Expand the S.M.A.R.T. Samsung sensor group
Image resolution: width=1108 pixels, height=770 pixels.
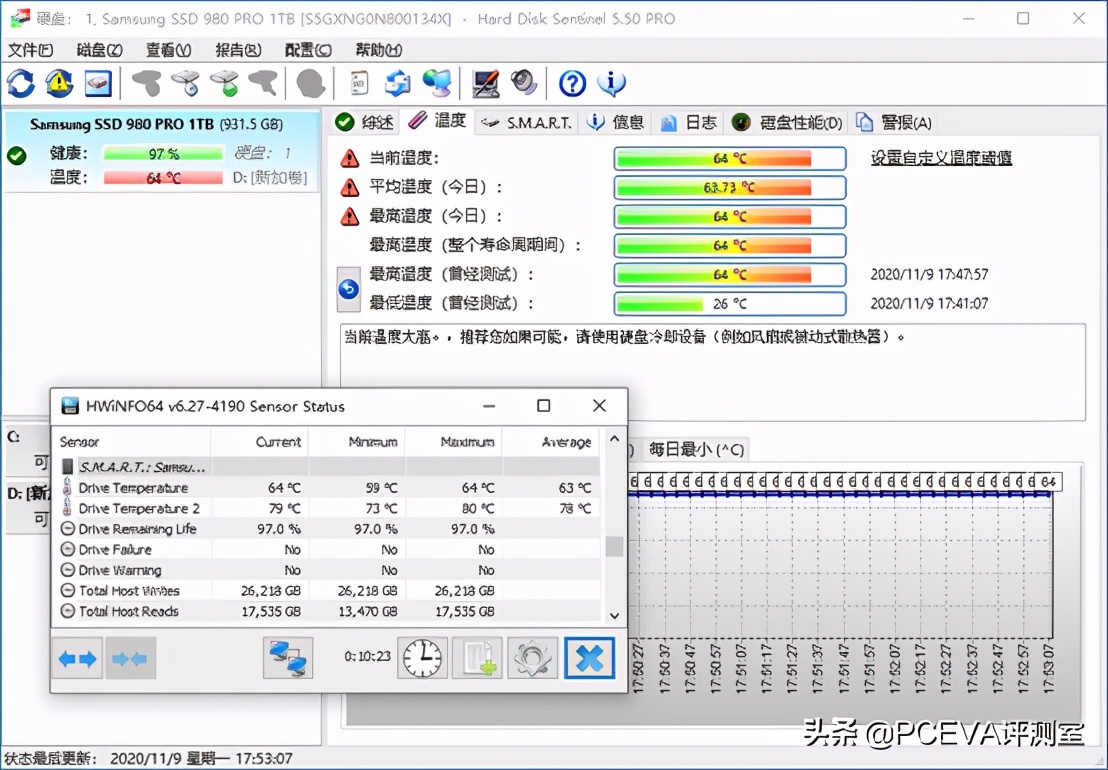67,467
